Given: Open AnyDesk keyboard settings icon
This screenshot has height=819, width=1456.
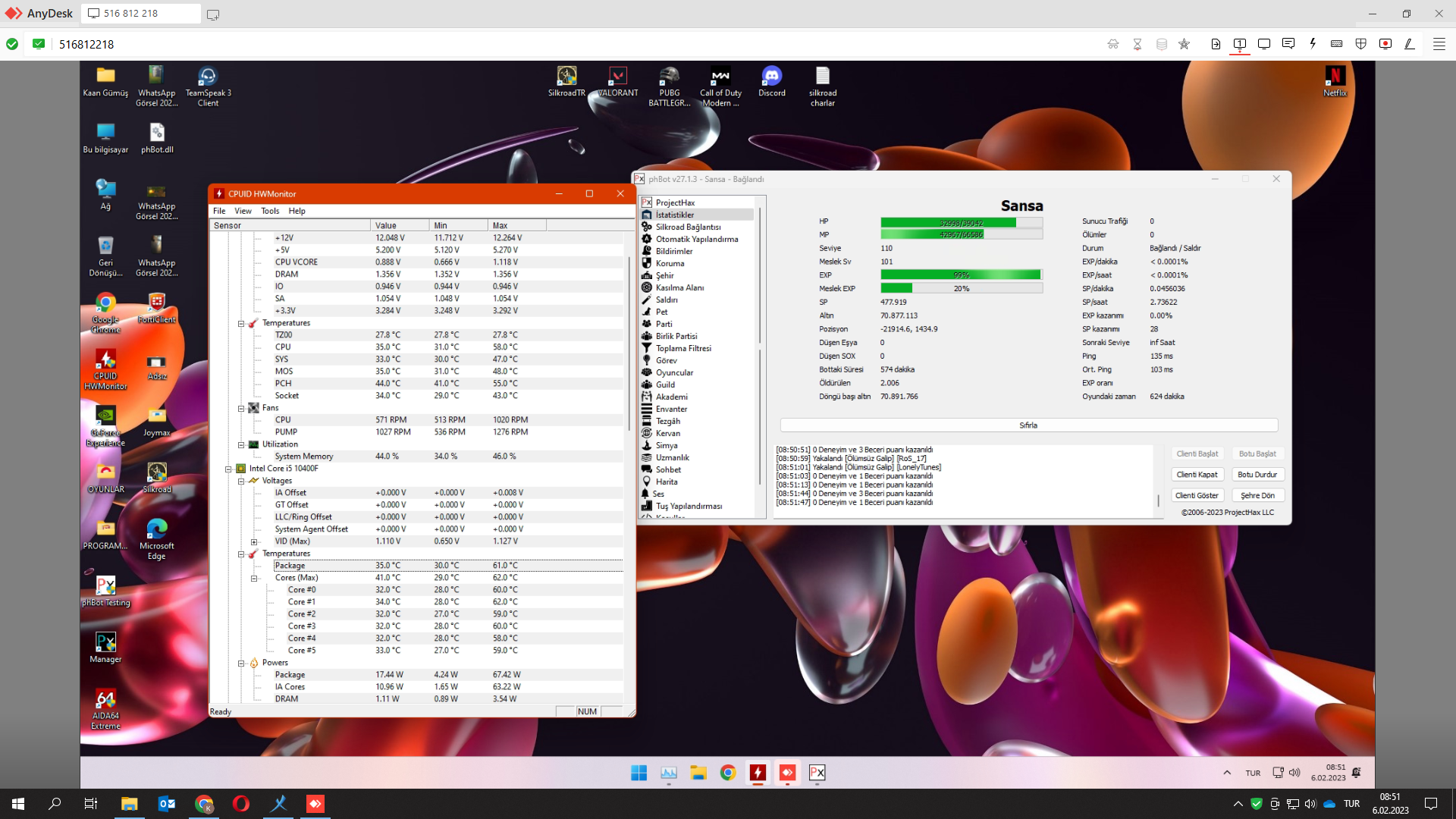Looking at the screenshot, I should pyautogui.click(x=1337, y=44).
